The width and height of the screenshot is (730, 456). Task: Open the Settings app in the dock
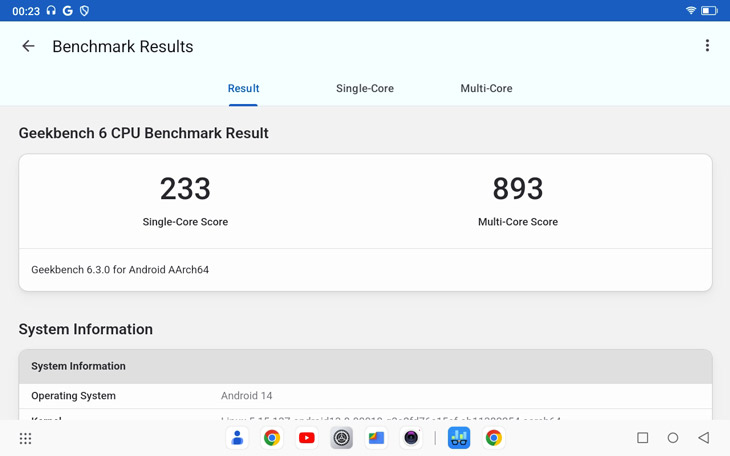tap(342, 438)
